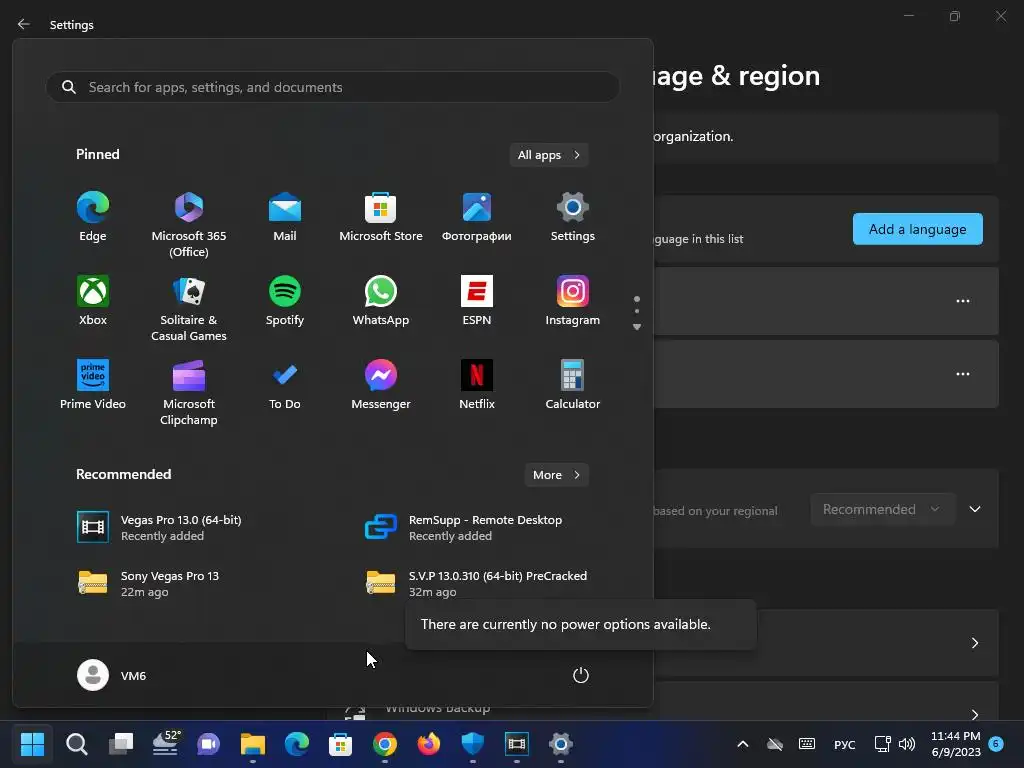
Task: Expand the regional format section
Action: (x=975, y=509)
